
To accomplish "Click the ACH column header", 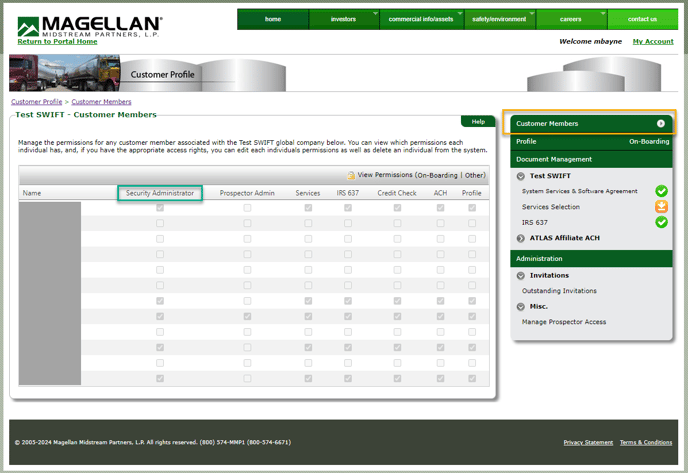I will [440, 193].
